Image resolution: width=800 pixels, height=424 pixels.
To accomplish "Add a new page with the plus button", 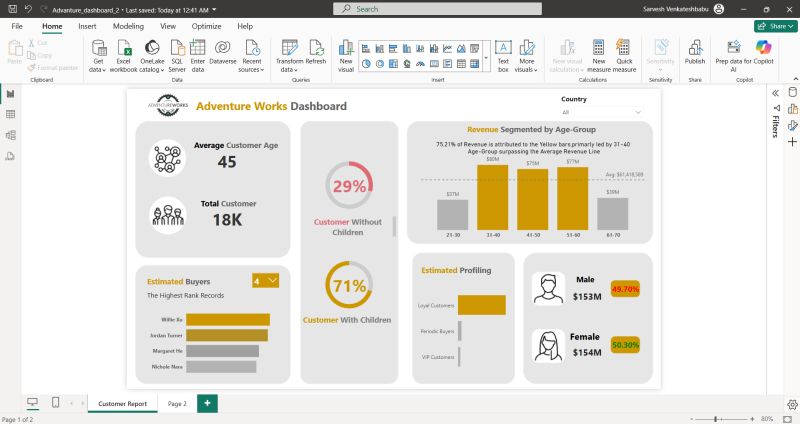I will (x=207, y=403).
